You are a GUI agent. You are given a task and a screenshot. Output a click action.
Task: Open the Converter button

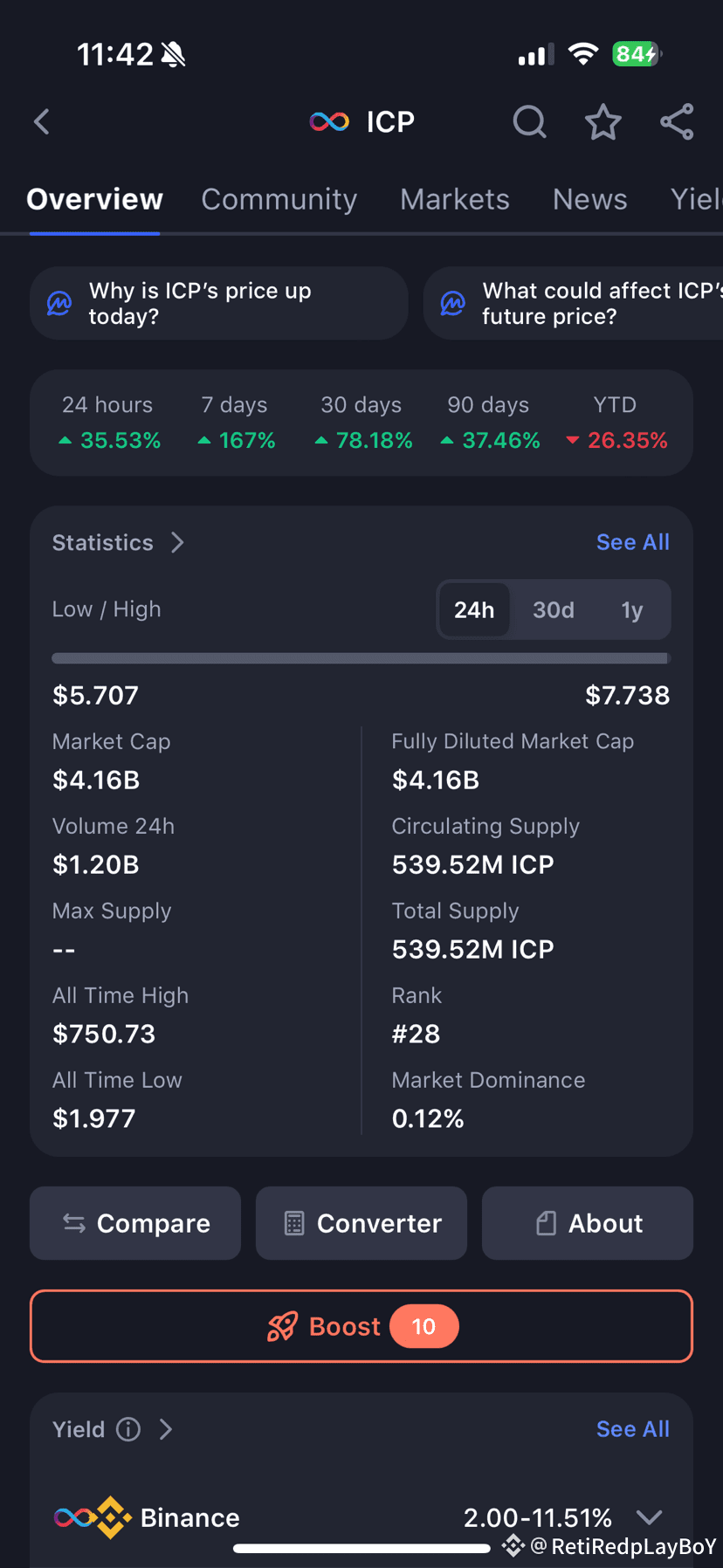pos(361,1223)
